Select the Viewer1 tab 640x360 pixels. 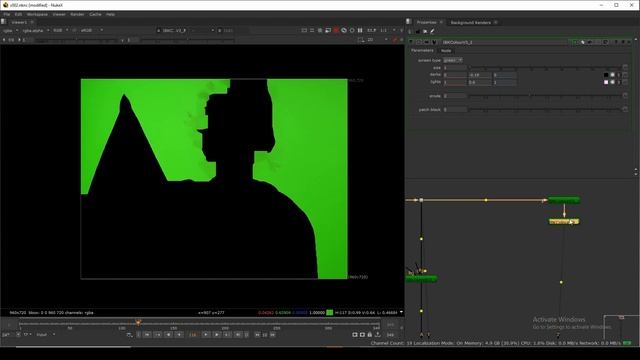19,22
